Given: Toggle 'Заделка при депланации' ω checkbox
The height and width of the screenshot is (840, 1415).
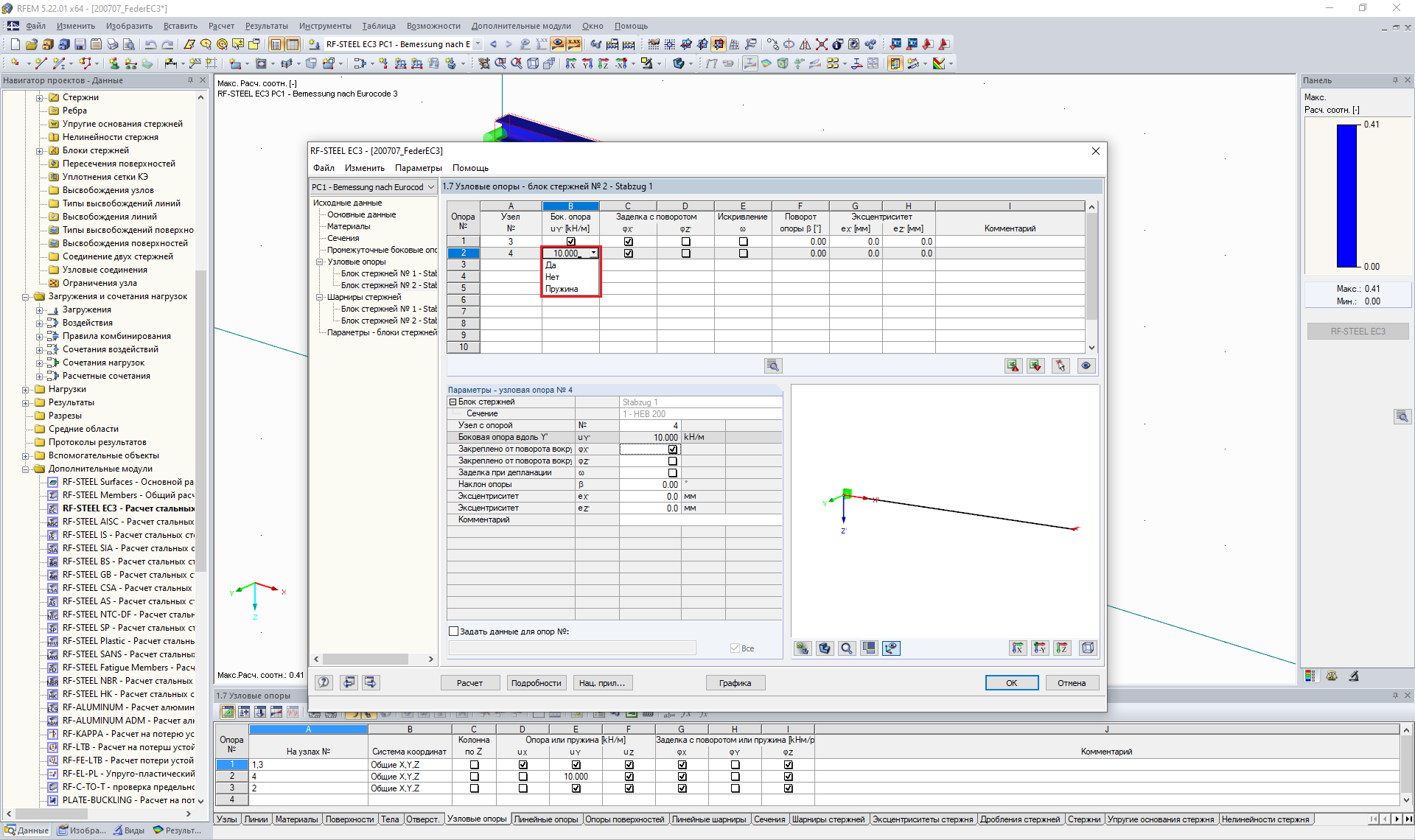Looking at the screenshot, I should [672, 473].
